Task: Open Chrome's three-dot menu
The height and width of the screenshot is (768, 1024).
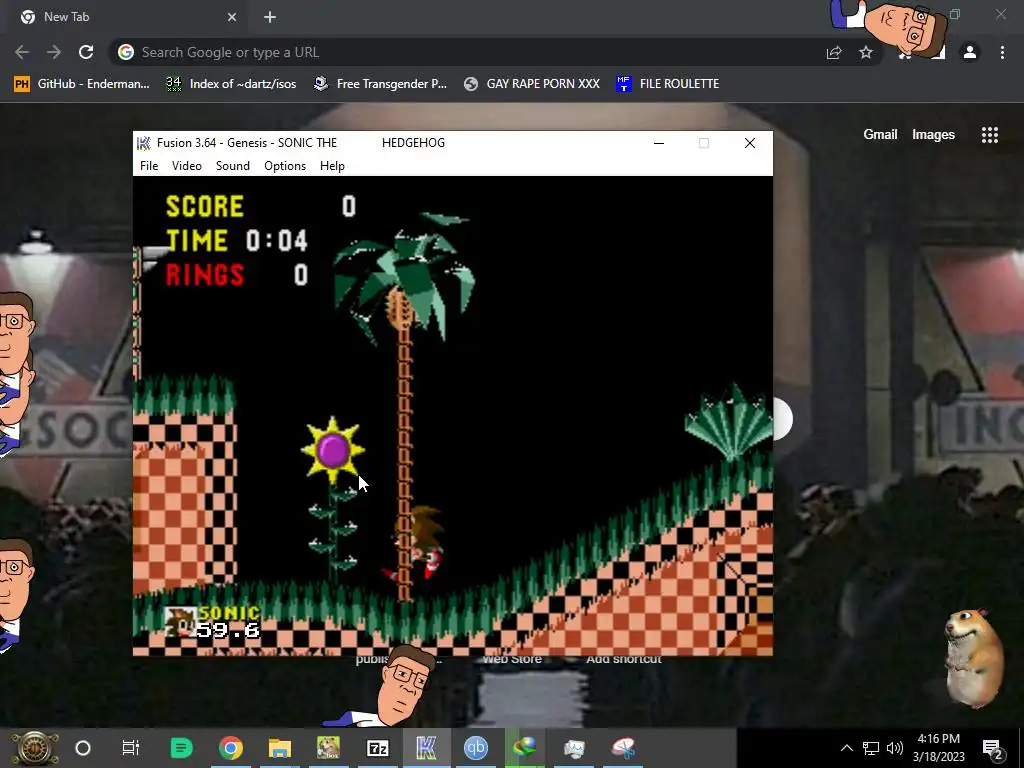Action: 1002,52
